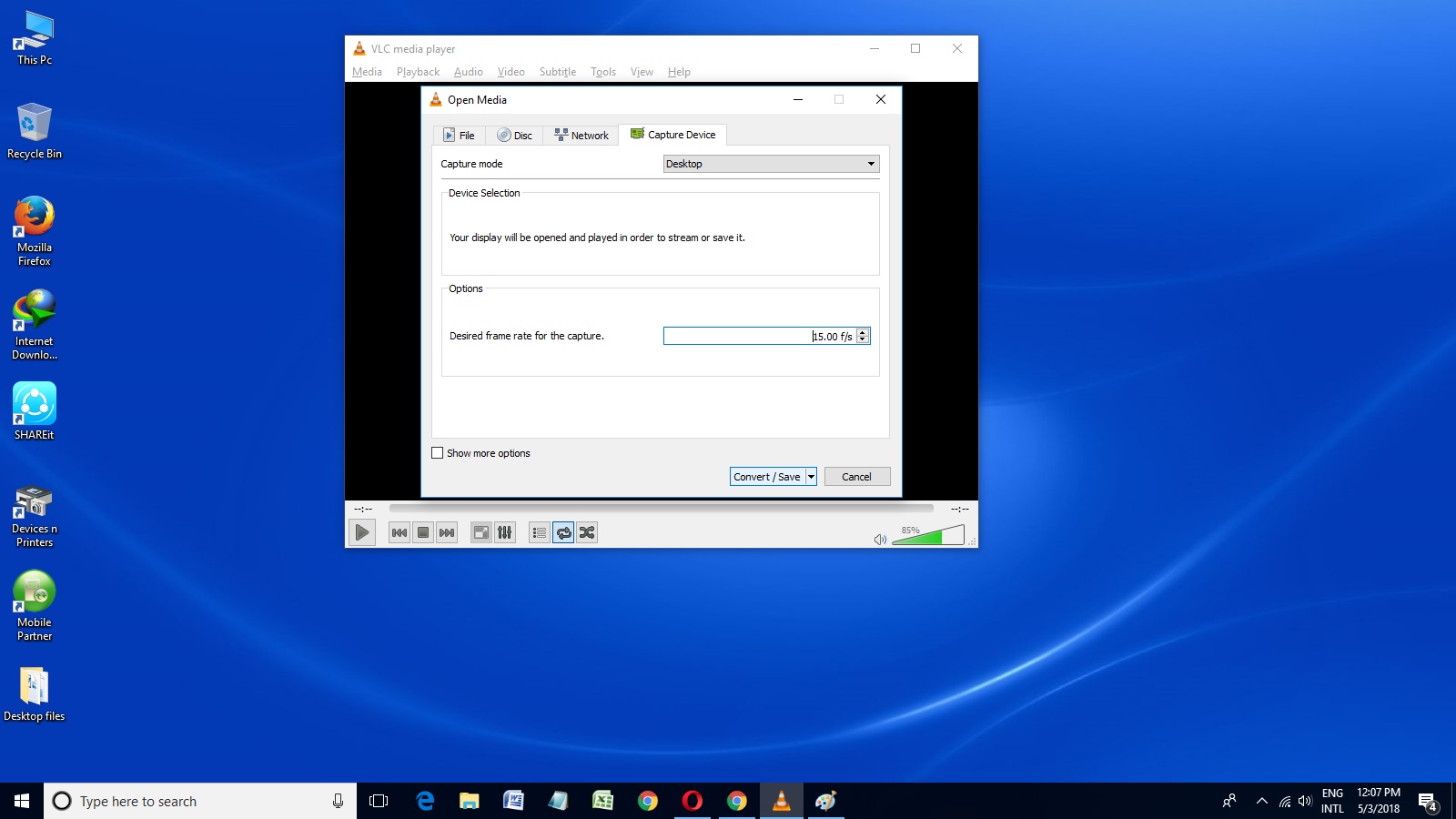The image size is (1456, 819).
Task: Stop playback using the stop icon
Action: click(422, 532)
